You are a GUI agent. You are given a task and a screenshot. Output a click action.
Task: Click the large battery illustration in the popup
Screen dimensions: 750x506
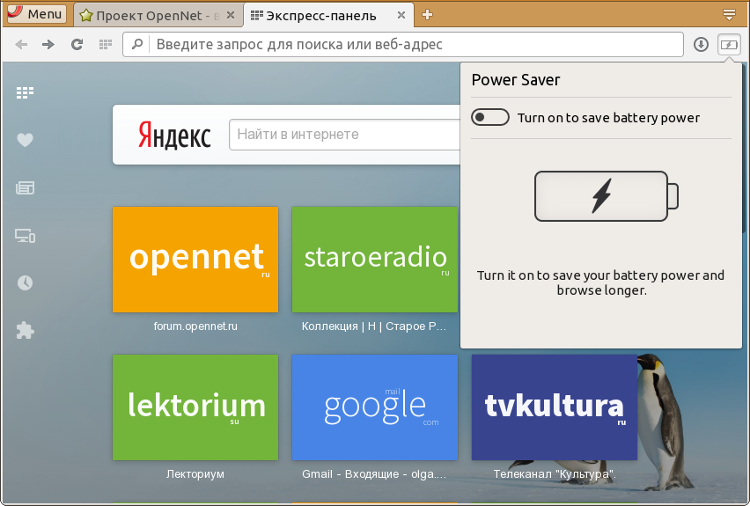pyautogui.click(x=606, y=196)
